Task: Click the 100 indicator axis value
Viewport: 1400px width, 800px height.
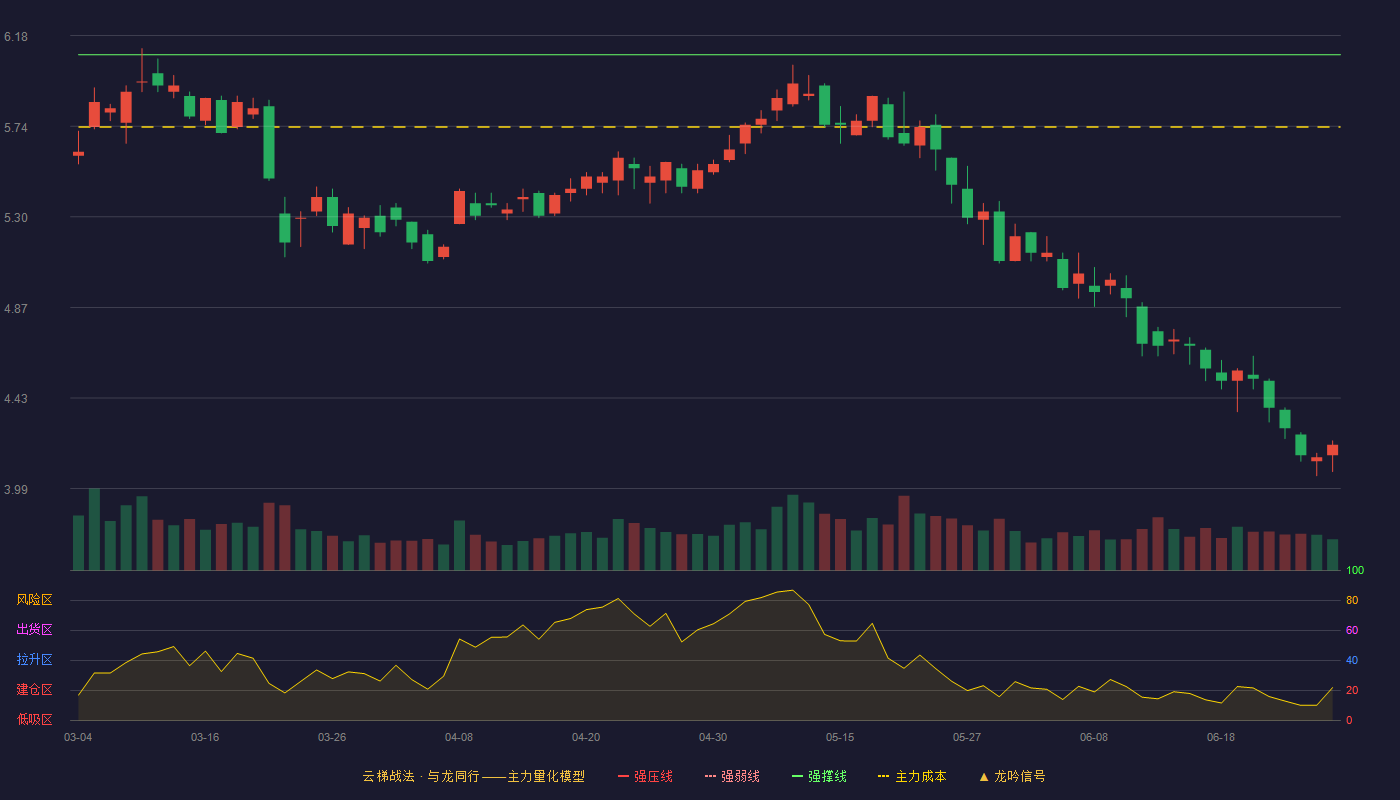Action: coord(1355,570)
